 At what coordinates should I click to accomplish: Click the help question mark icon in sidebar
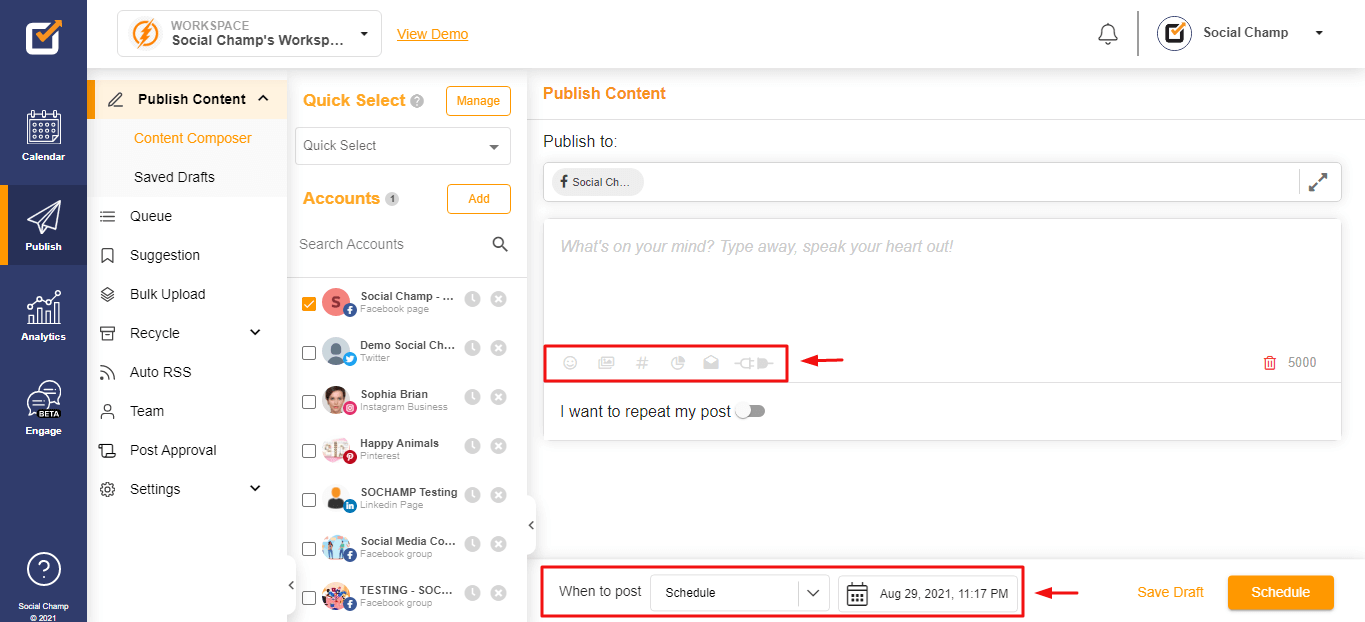[x=43, y=569]
